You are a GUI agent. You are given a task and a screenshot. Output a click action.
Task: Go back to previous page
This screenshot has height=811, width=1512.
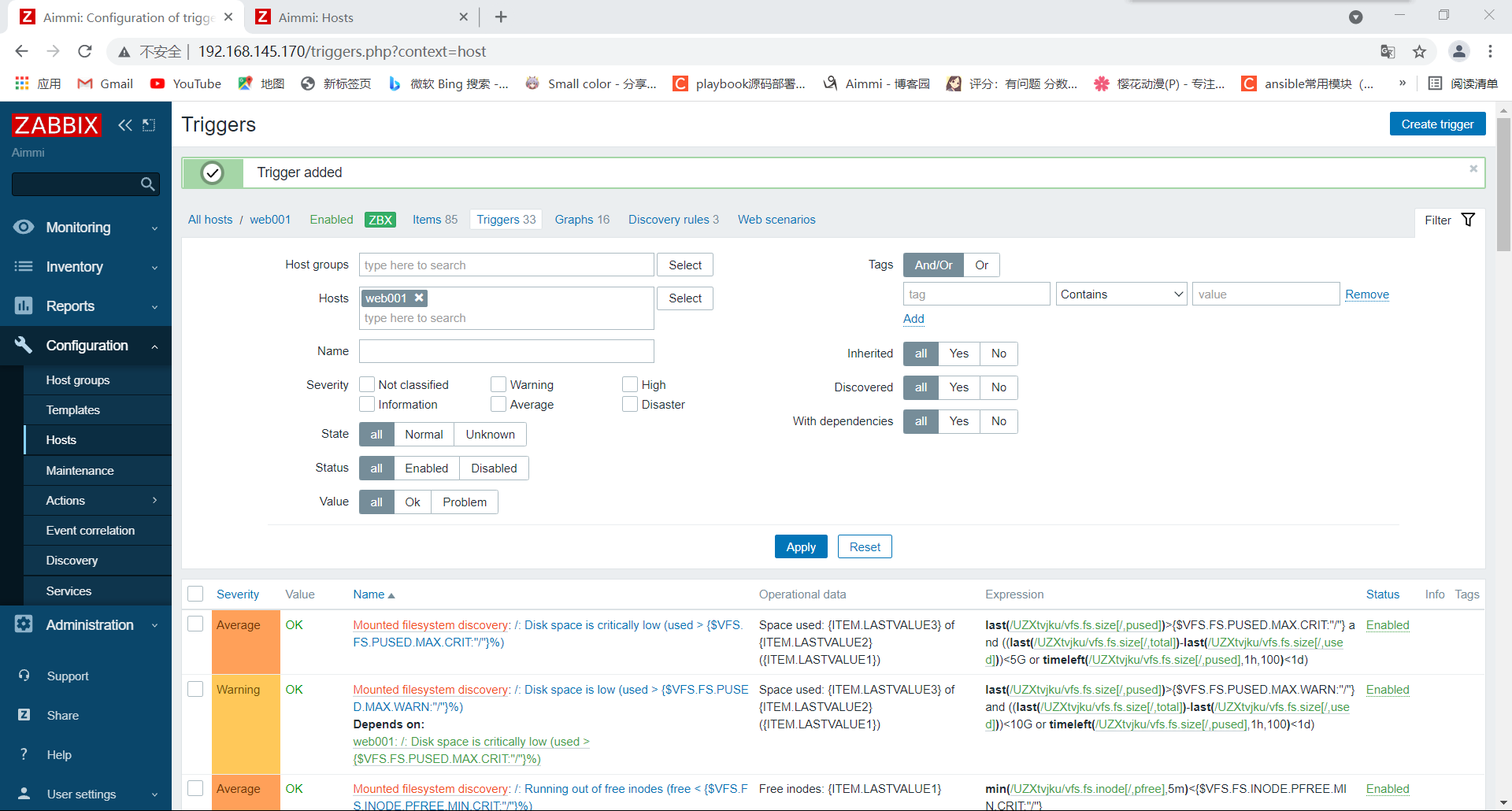click(x=21, y=51)
